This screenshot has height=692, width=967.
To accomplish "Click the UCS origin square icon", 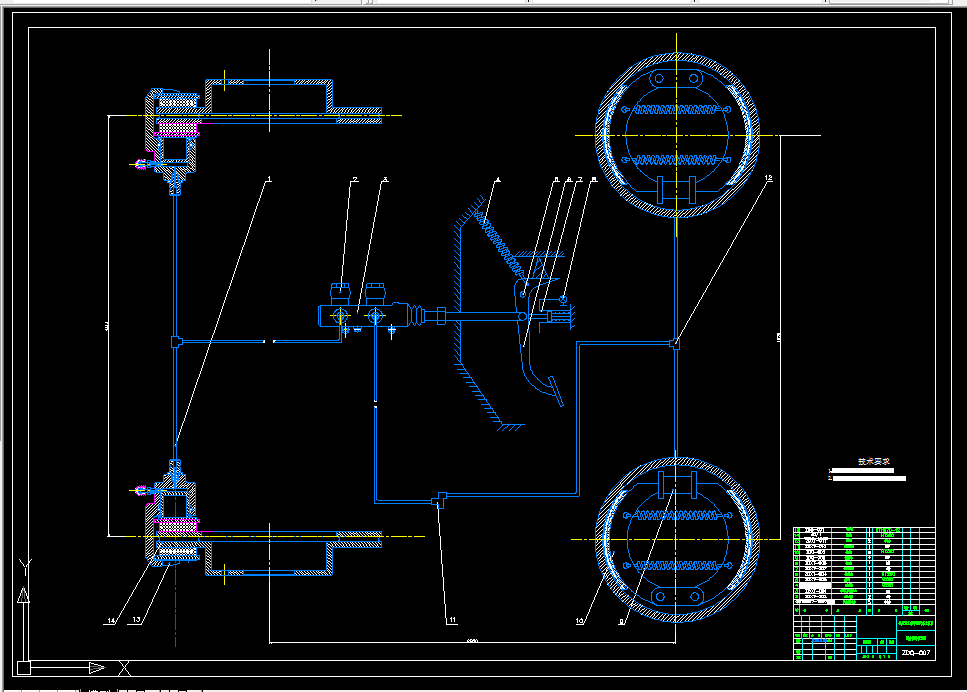I will (23, 667).
